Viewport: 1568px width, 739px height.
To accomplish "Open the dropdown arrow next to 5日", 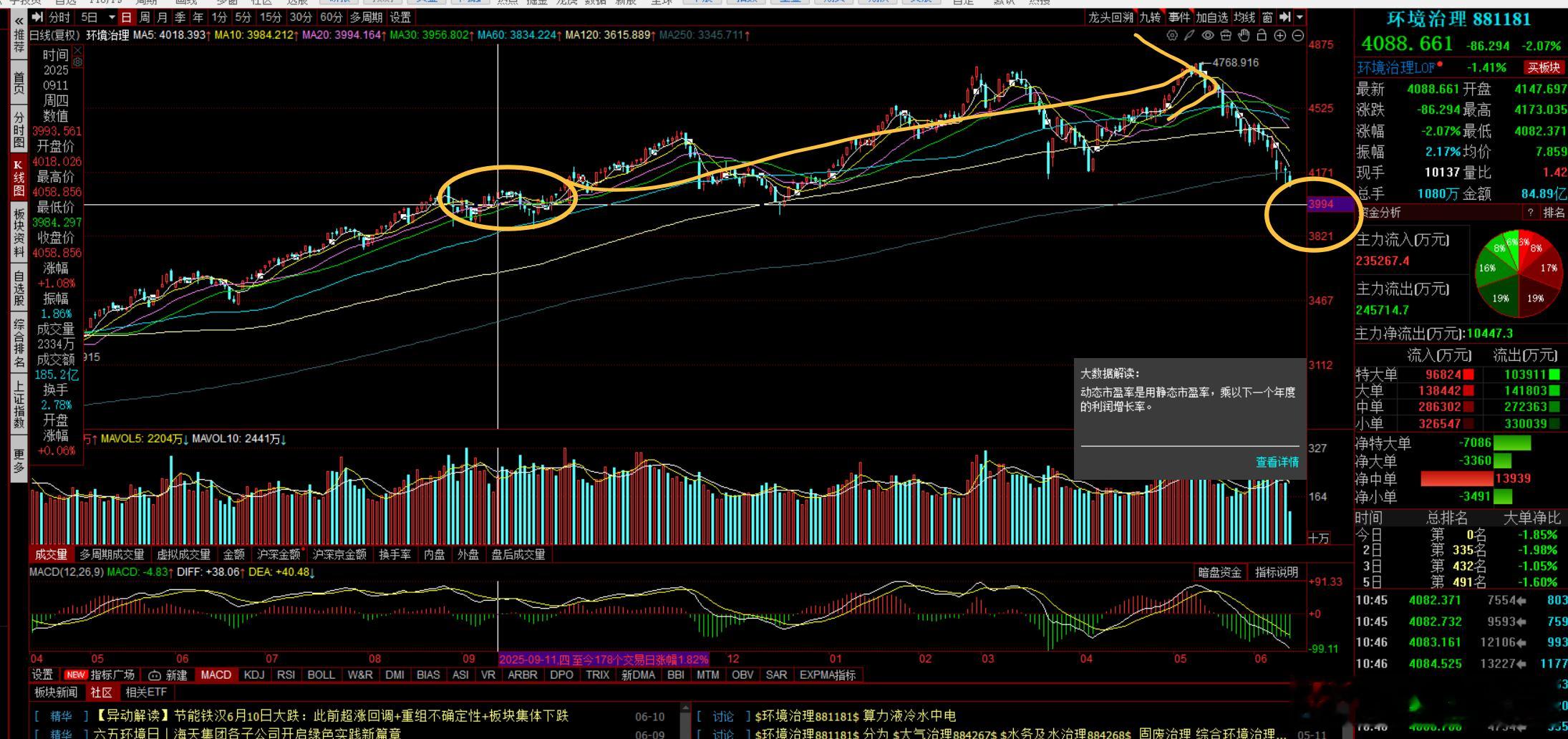I will coord(112,17).
